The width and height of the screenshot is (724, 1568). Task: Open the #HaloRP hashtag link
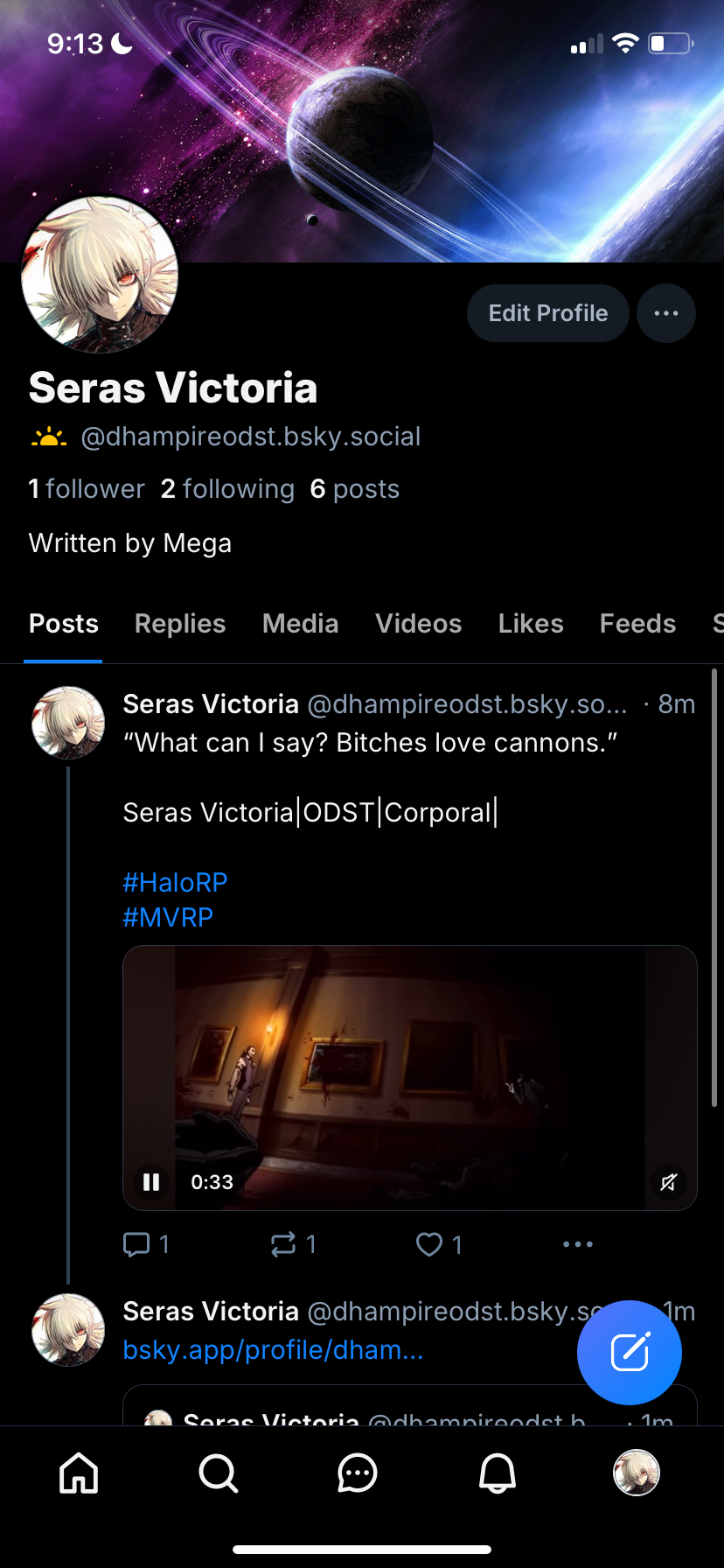tap(175, 882)
